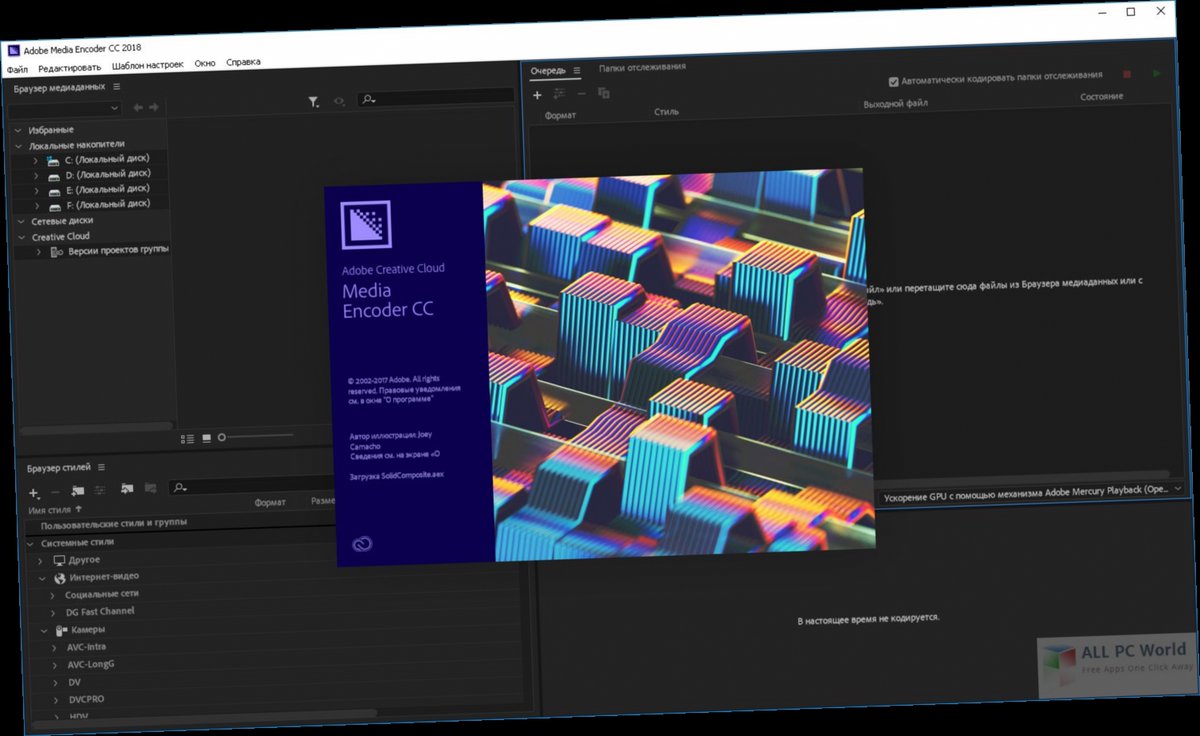Create new preset with plus icon in Preset Browser
Image resolution: width=1200 pixels, height=736 pixels.
click(x=33, y=491)
